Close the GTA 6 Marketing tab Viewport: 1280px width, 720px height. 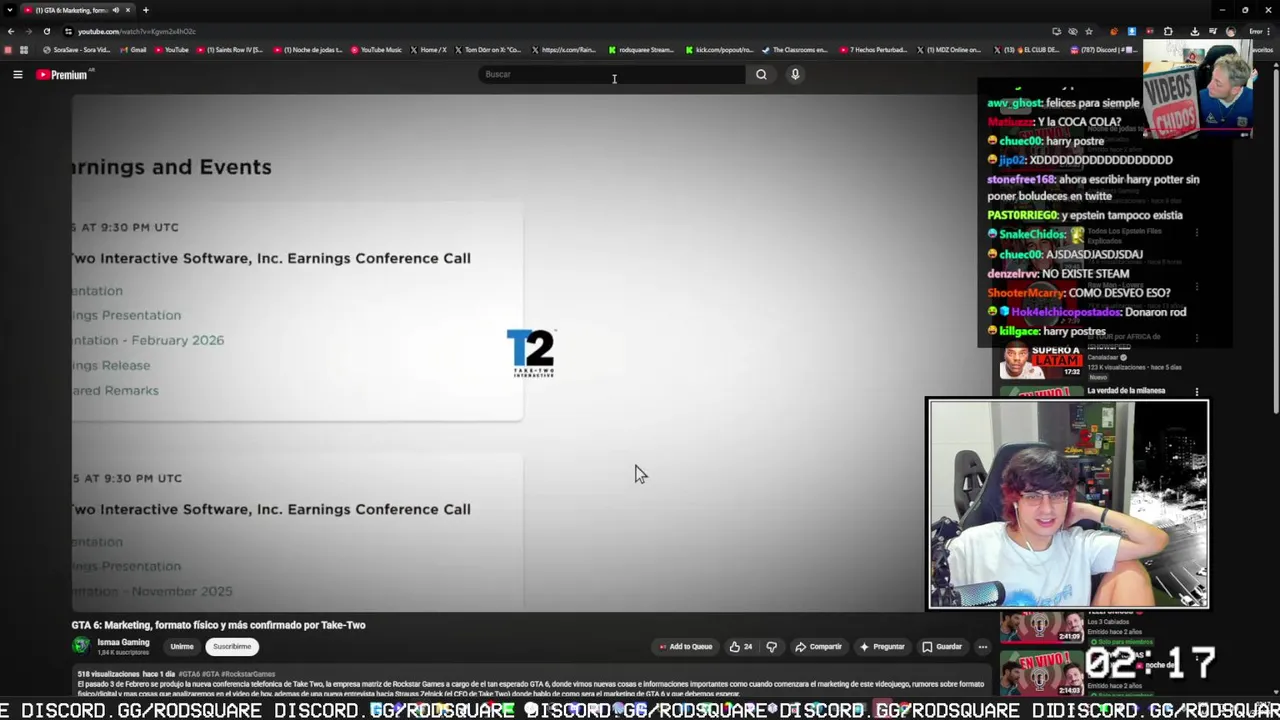click(128, 10)
